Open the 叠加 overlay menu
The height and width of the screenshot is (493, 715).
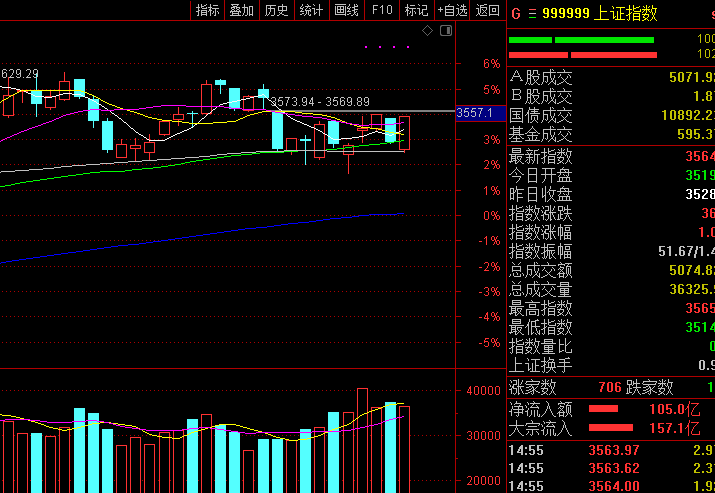click(242, 10)
